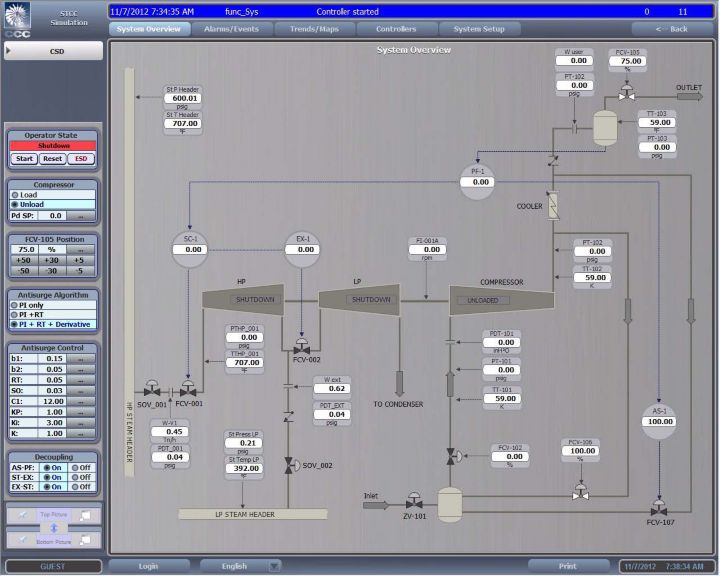Switch to the Alarms/Events tab

(232, 29)
